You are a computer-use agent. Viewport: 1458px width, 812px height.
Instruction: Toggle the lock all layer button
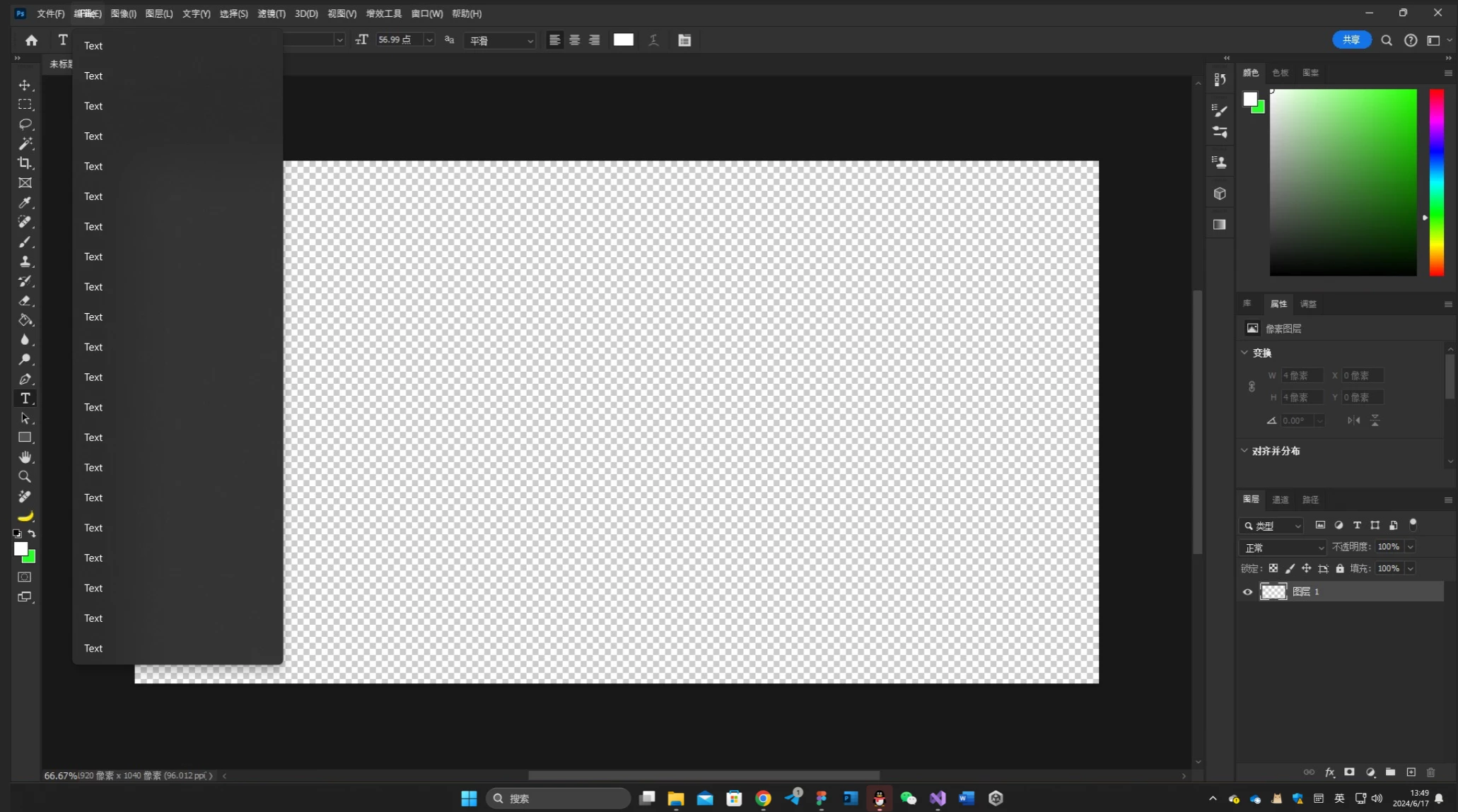click(x=1340, y=568)
